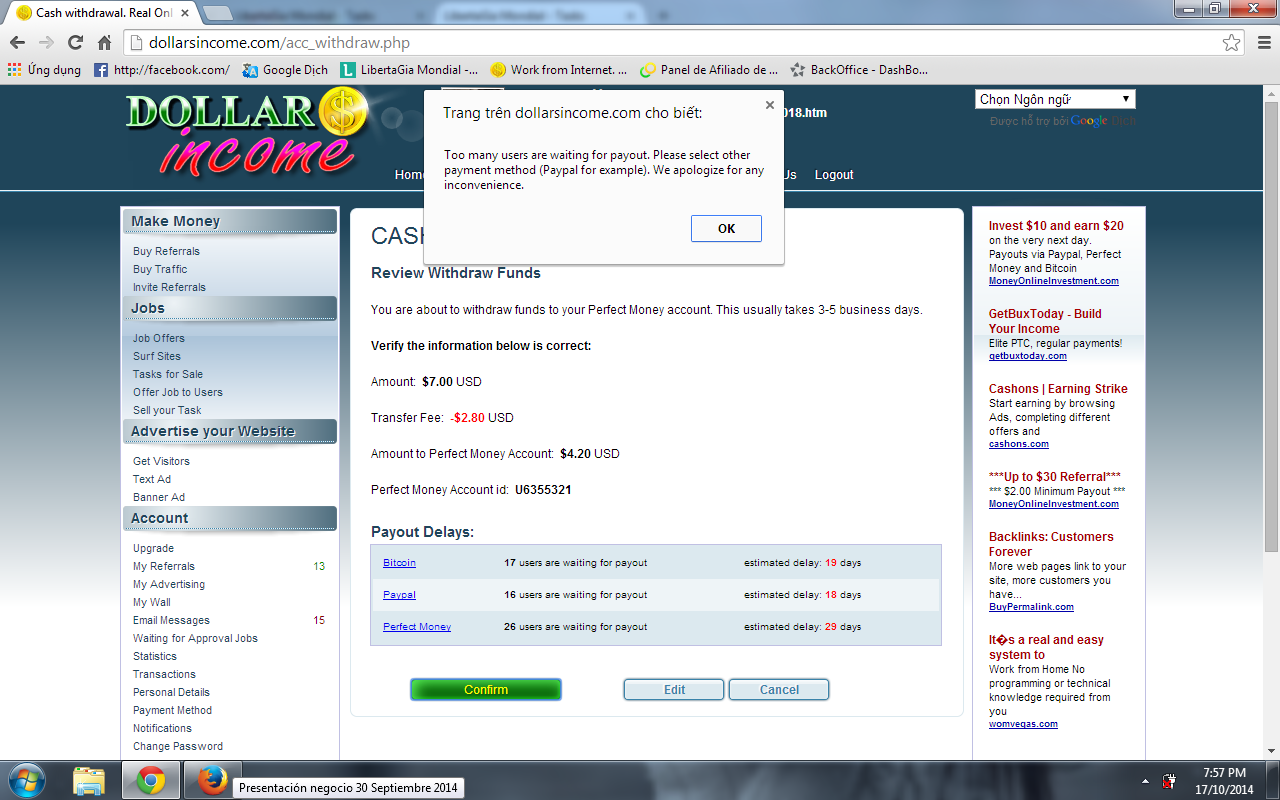Confirm the withdrawal with the green button
Viewport: 1280px width, 800px height.
coord(486,690)
